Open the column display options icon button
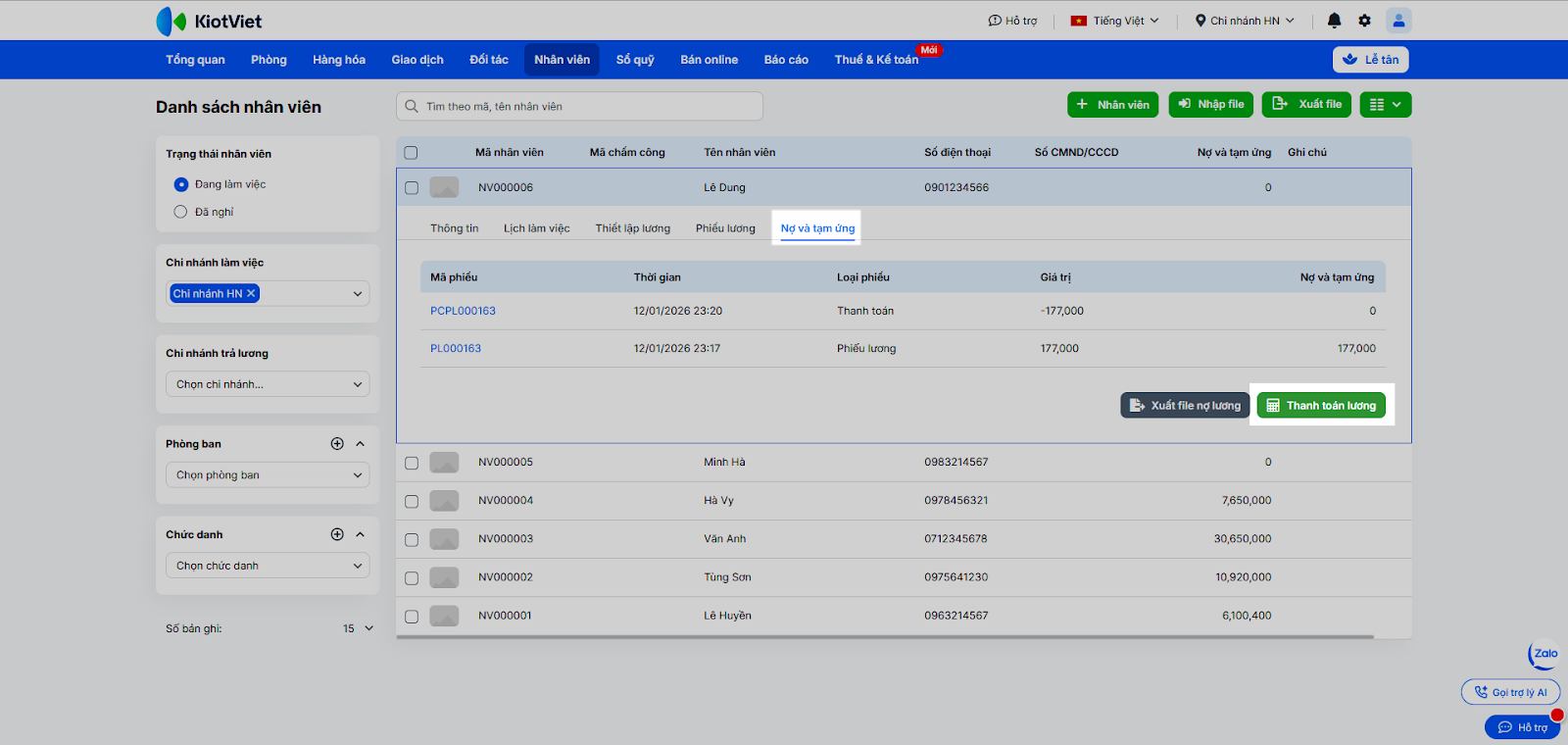Screen dimensions: 1568x745 1385,105
